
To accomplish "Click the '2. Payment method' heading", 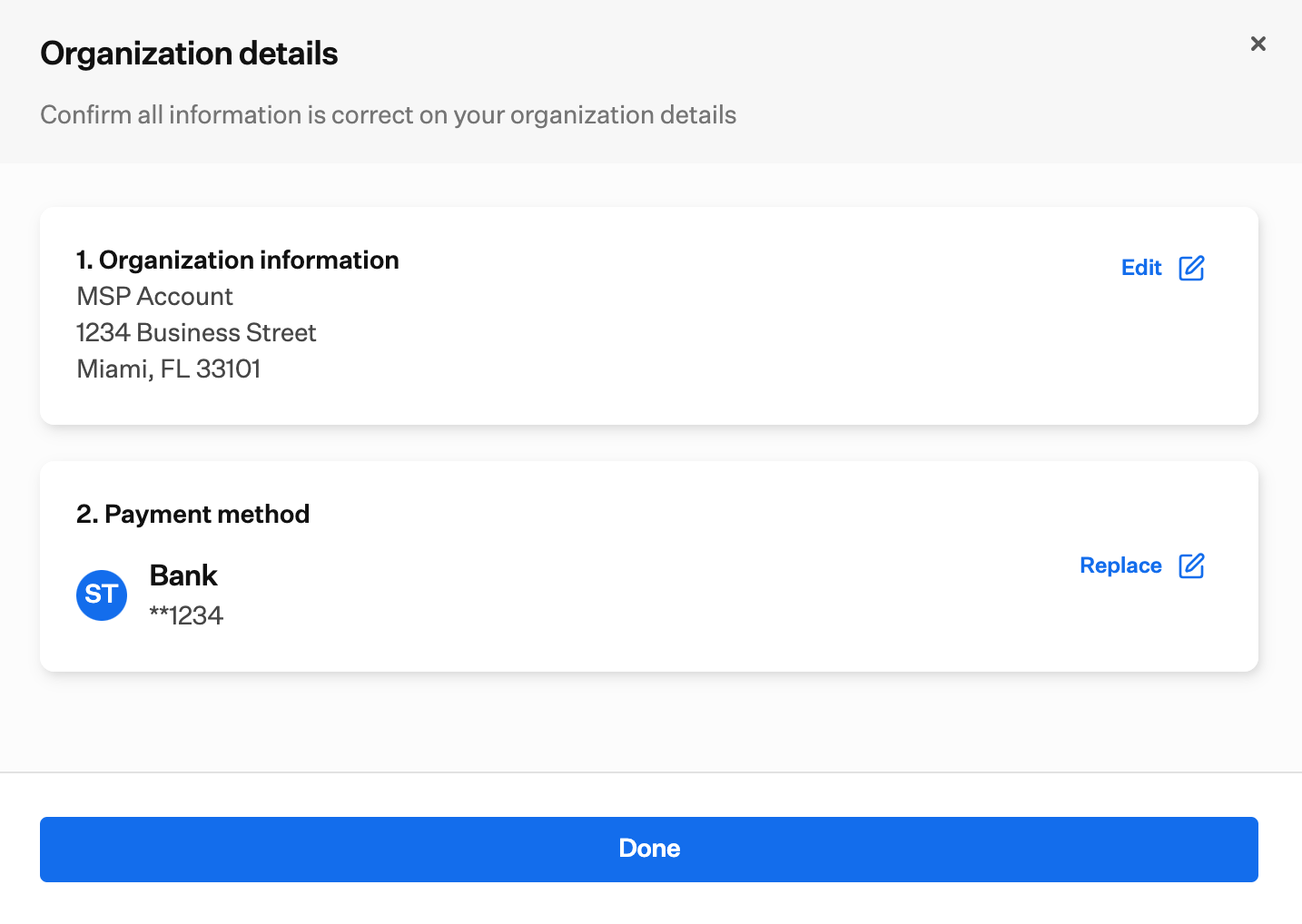I will point(193,515).
